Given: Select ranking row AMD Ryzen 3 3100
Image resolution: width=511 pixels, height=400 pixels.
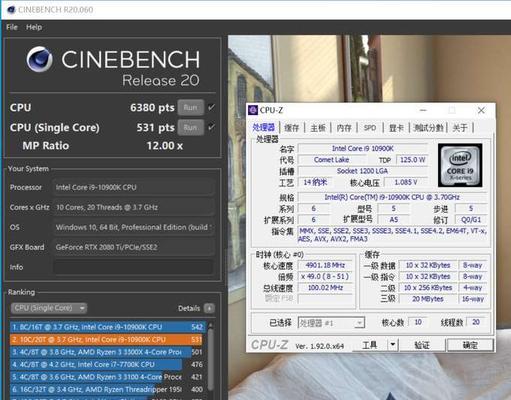Looking at the screenshot, I should [106, 377].
